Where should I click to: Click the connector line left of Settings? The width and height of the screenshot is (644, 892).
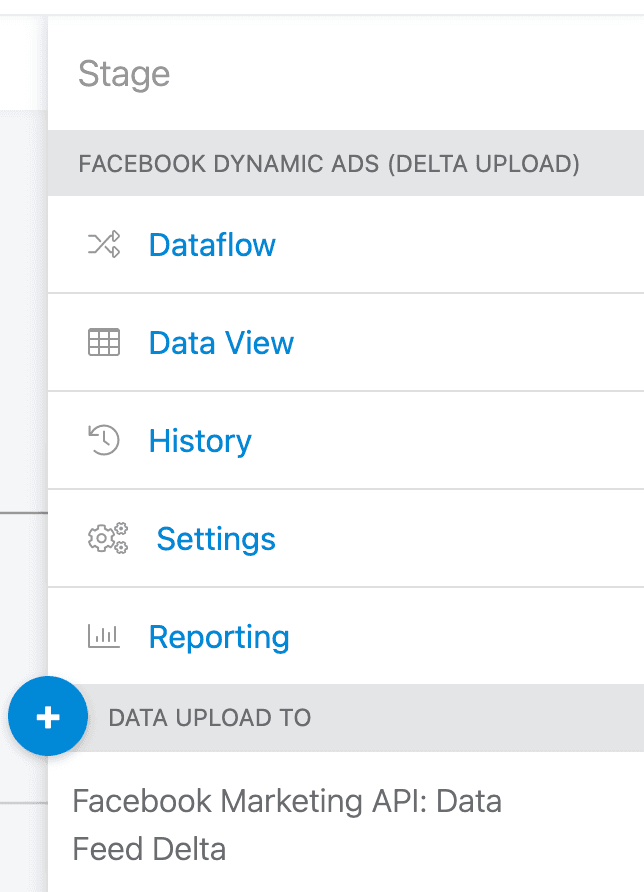point(22,513)
